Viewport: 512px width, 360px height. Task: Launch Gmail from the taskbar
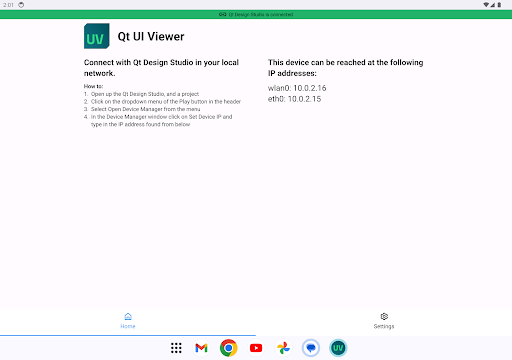[x=201, y=348]
